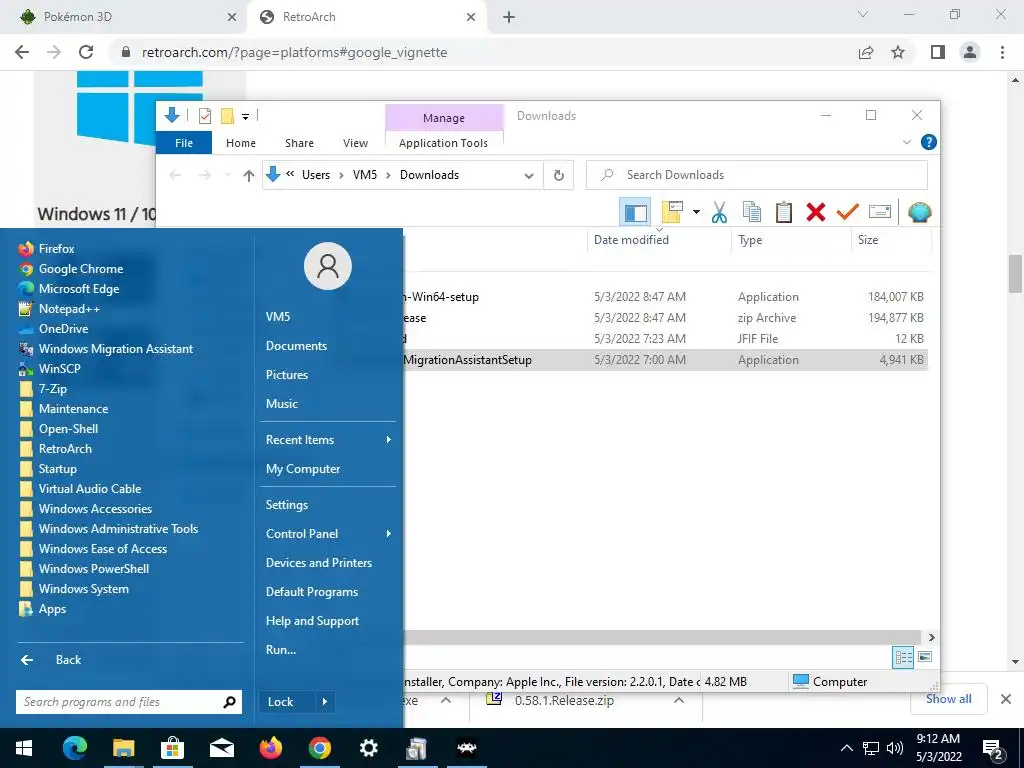
Task: Open Settings in the start menu
Action: 287,505
